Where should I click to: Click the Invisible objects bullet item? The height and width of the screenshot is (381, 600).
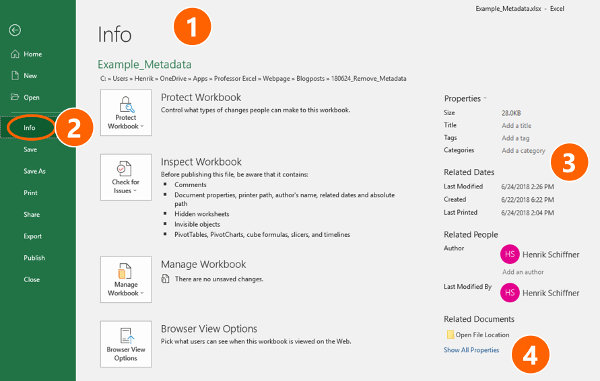197,224
